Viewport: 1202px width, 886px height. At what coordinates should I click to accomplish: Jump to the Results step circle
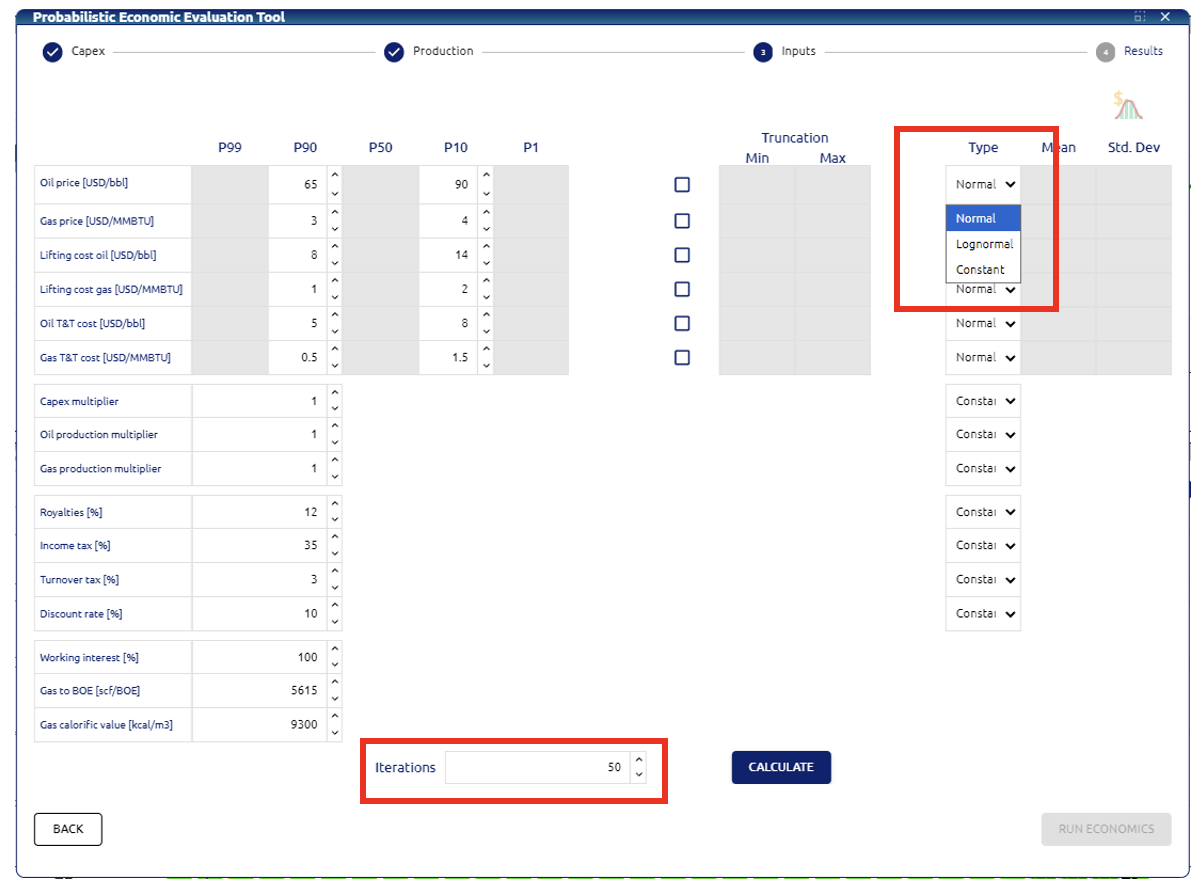[1105, 52]
